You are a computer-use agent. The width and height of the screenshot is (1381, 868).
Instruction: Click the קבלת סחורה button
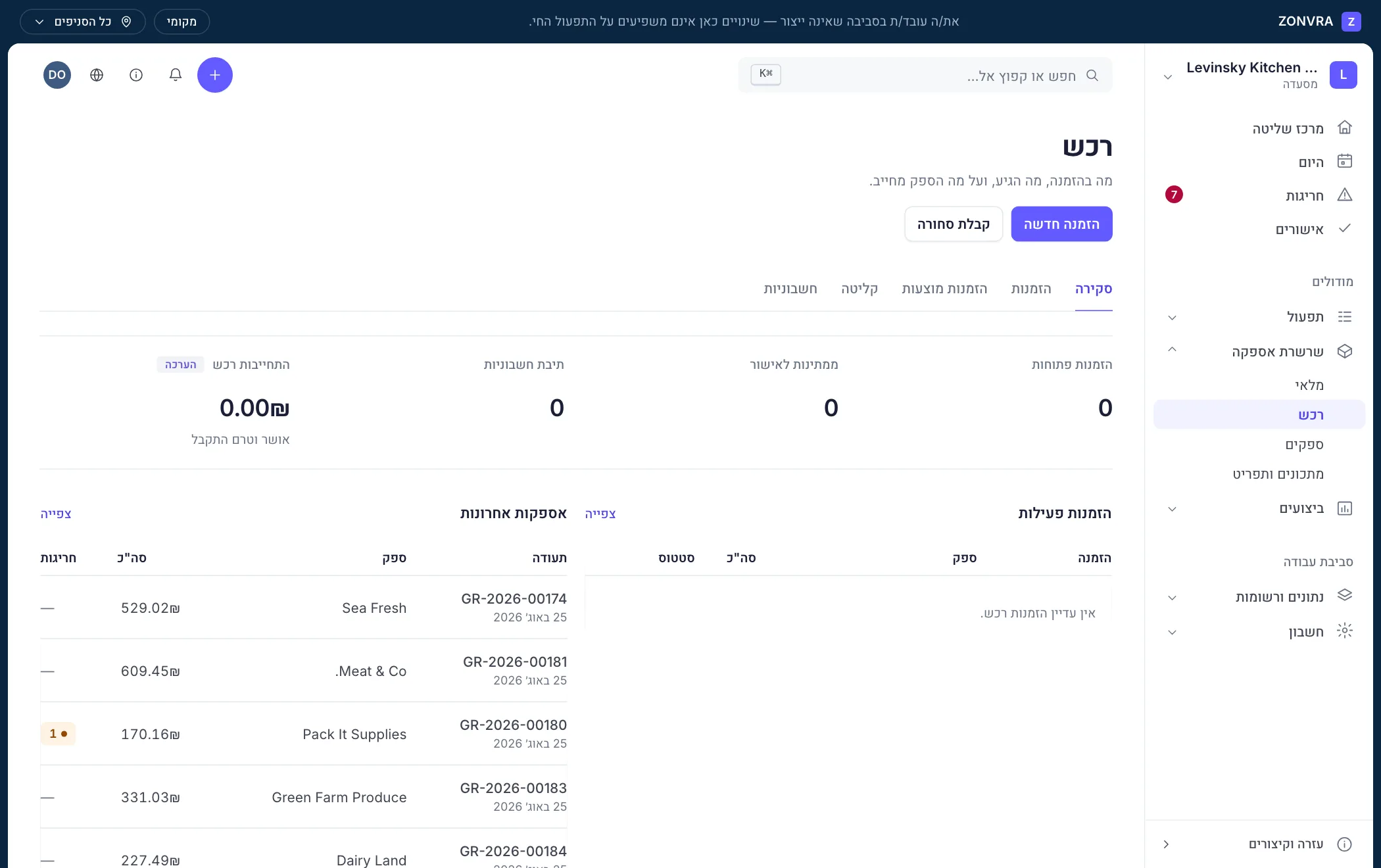[x=954, y=224]
